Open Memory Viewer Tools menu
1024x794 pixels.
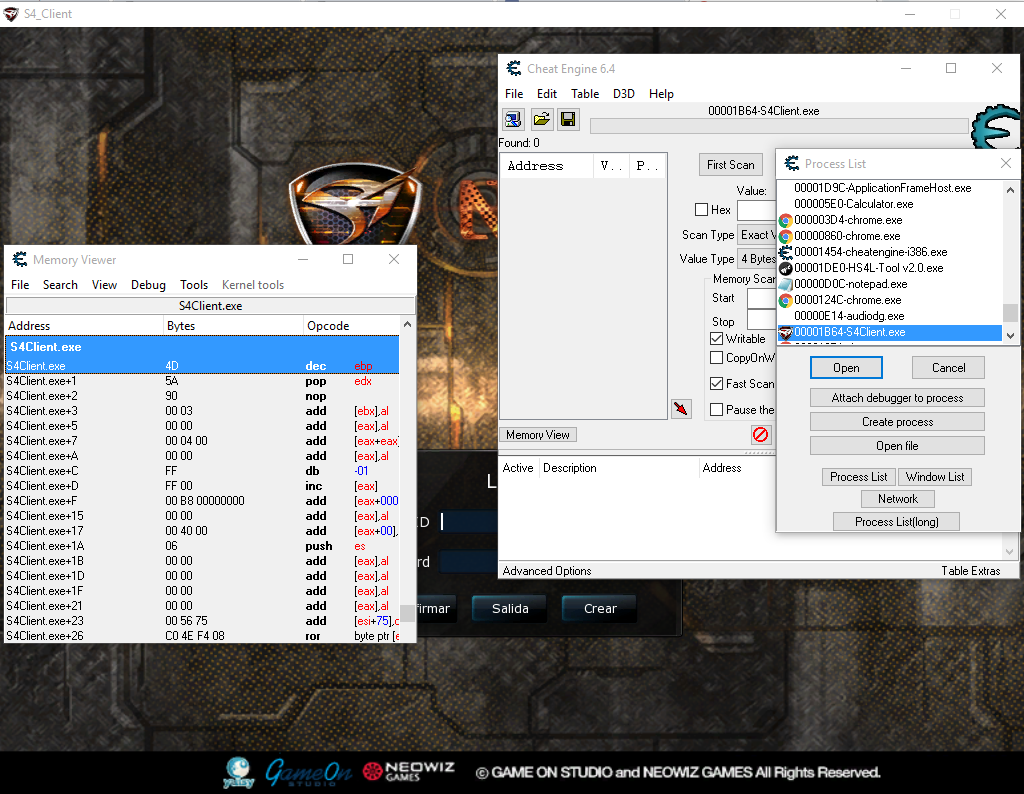click(x=194, y=285)
